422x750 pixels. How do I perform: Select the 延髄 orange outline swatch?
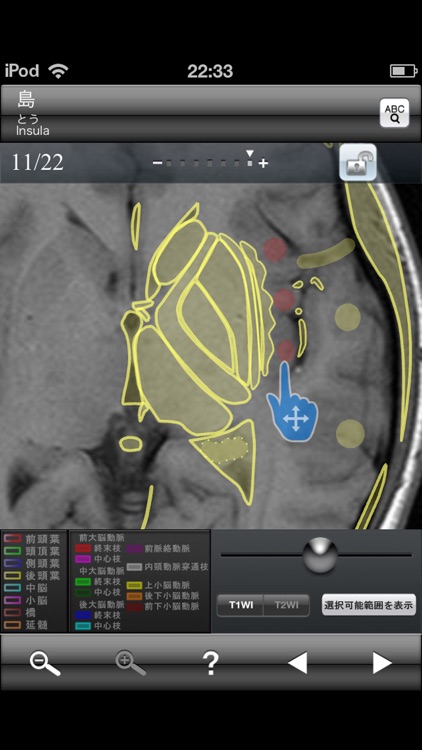(x=12, y=625)
